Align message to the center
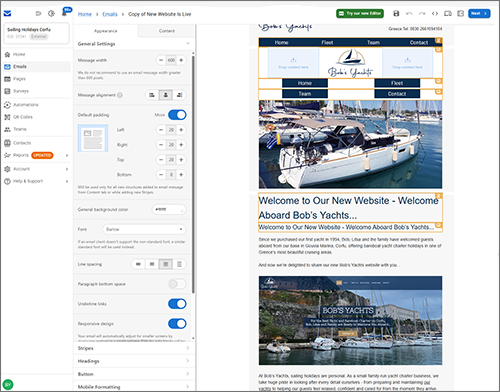Image resolution: width=500 pixels, height=392 pixels. pyautogui.click(x=166, y=95)
